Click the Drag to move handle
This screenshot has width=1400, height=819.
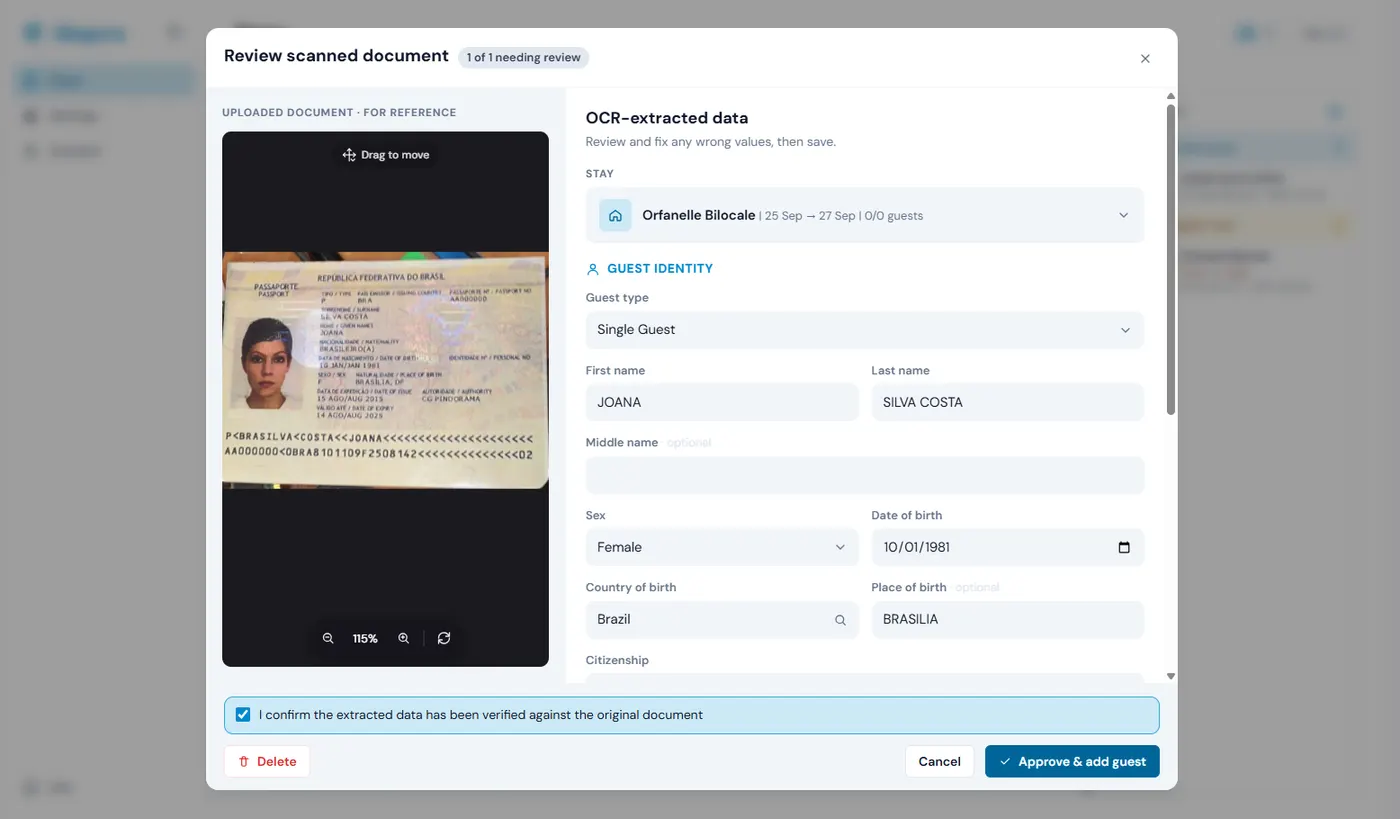click(386, 155)
